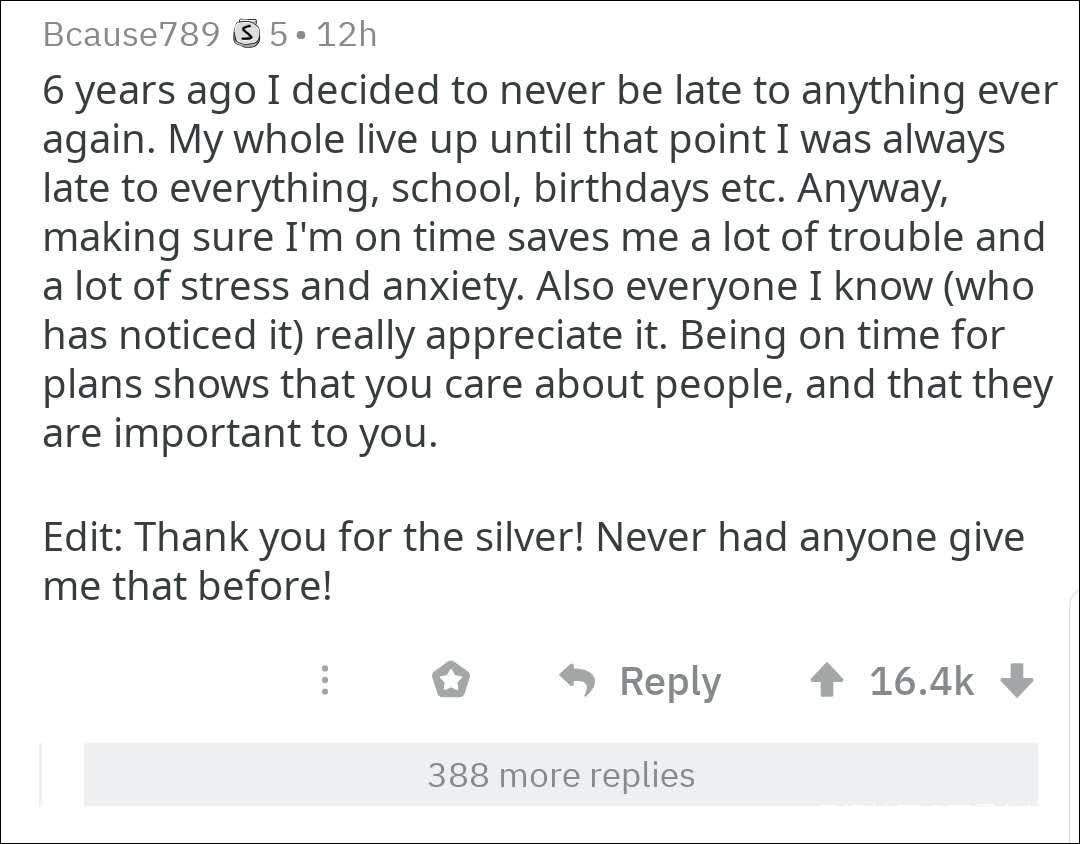The height and width of the screenshot is (844, 1080).
Task: Downvote the comment with the down arrow
Action: click(x=1017, y=681)
